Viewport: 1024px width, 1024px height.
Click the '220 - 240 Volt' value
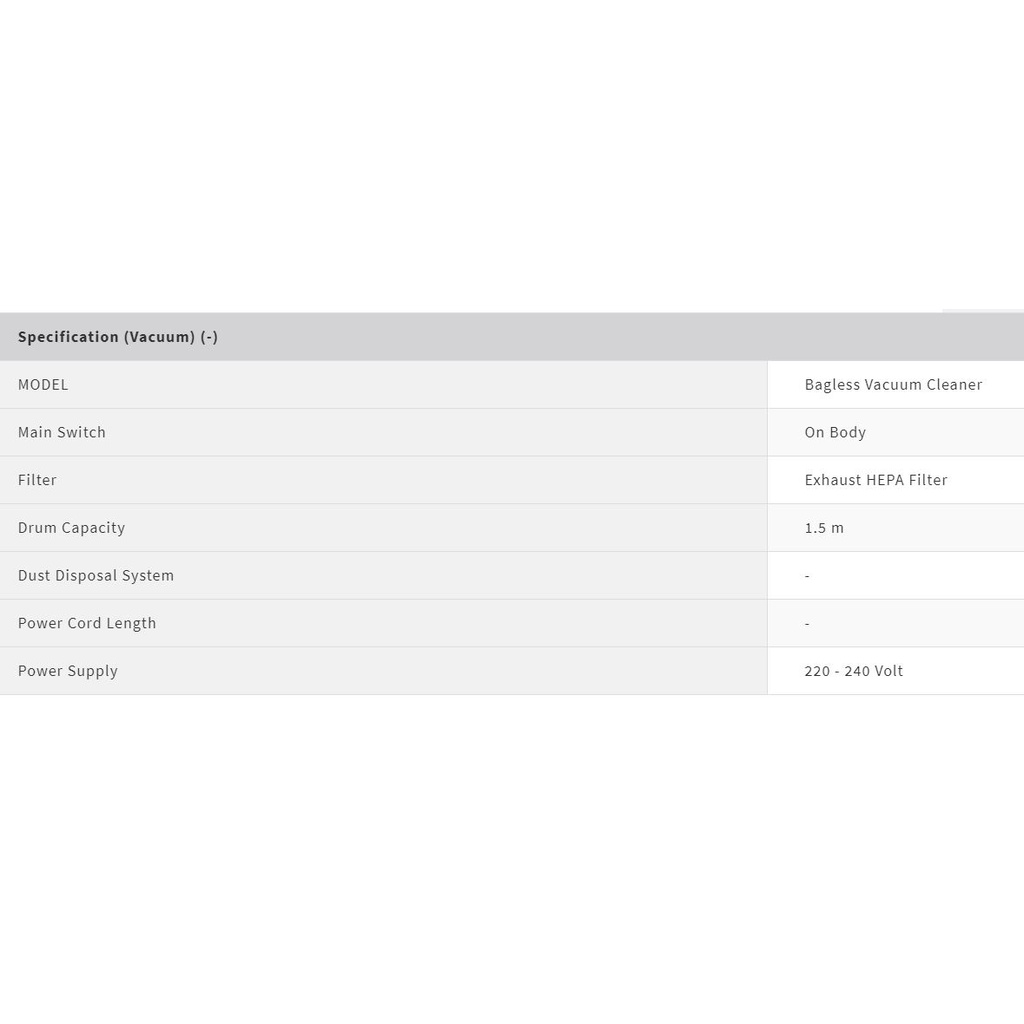point(853,671)
